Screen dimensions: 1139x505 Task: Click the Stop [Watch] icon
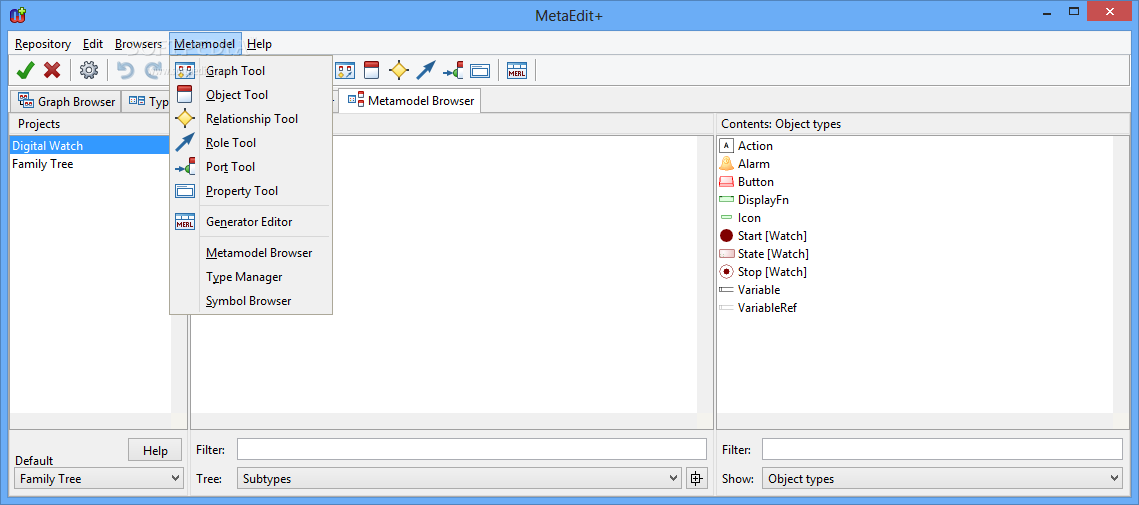tap(726, 272)
